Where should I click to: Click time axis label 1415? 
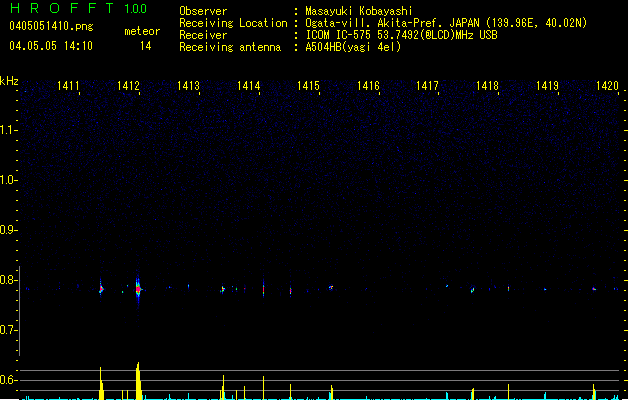point(308,86)
